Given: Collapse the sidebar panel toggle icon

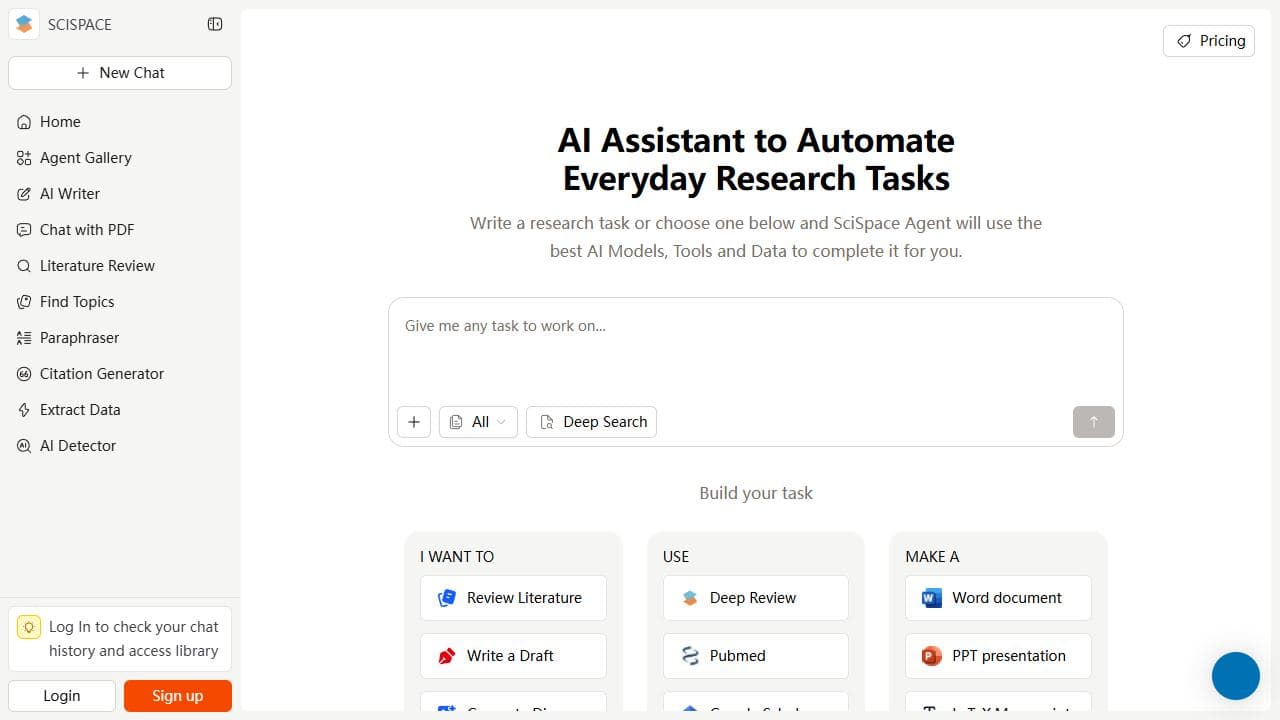Looking at the screenshot, I should (215, 24).
